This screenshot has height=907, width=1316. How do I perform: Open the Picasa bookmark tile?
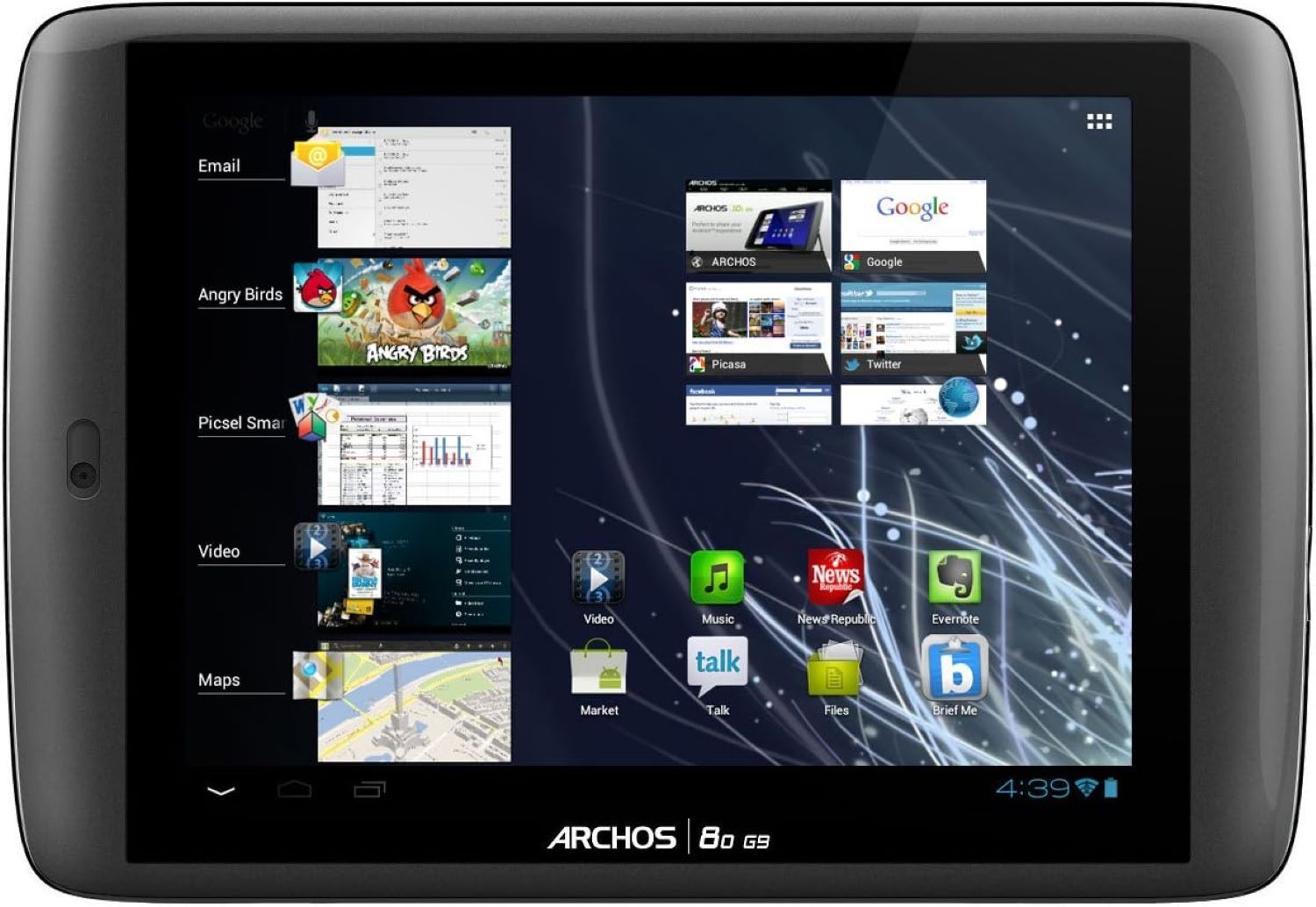758,328
